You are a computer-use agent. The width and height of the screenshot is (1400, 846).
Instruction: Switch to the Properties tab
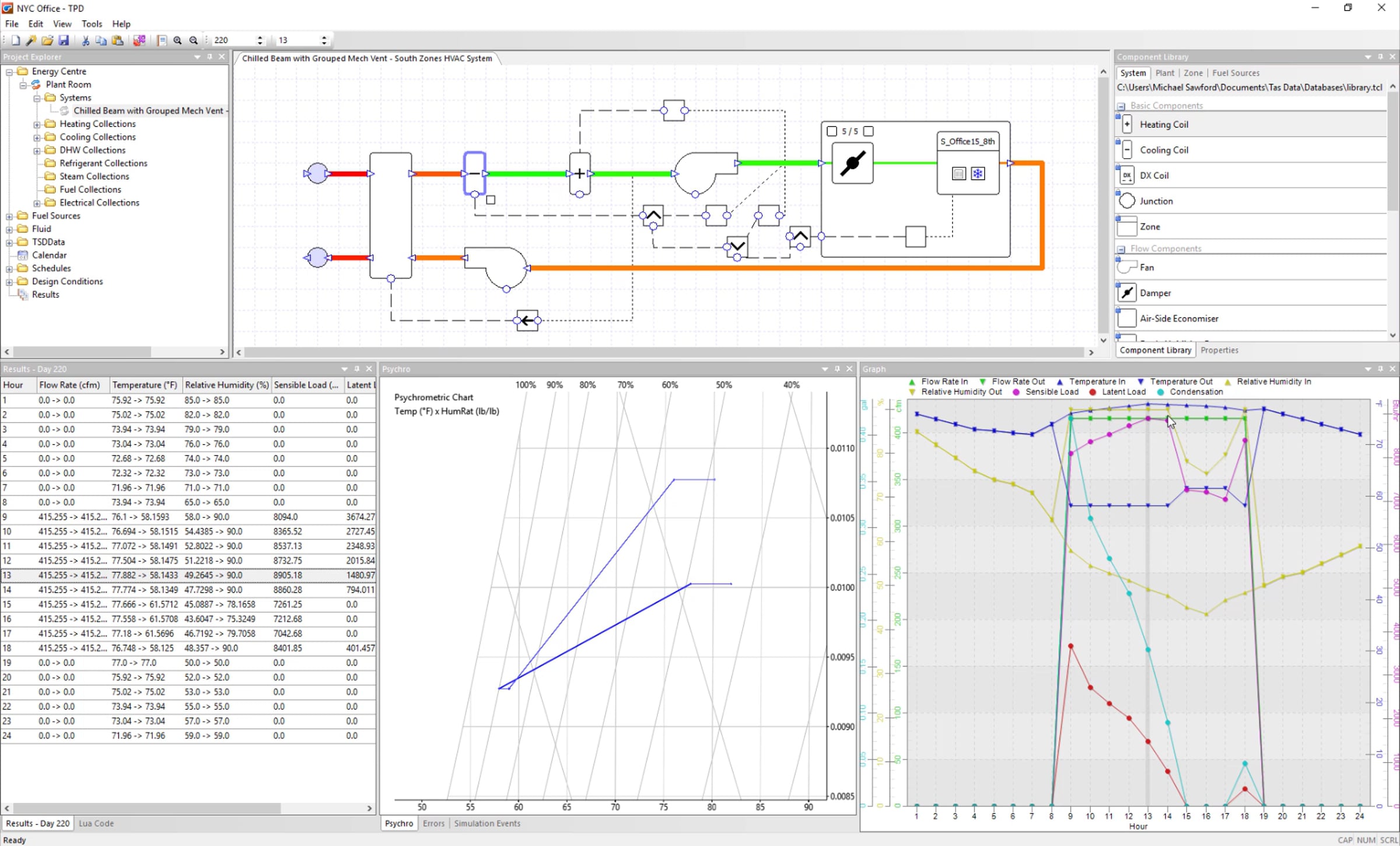click(1219, 350)
